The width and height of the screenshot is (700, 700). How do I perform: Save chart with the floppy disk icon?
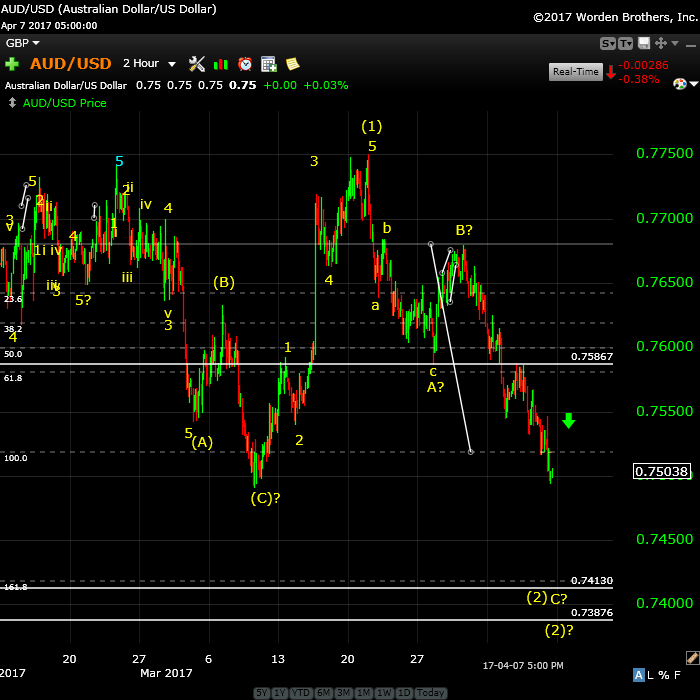(644, 43)
